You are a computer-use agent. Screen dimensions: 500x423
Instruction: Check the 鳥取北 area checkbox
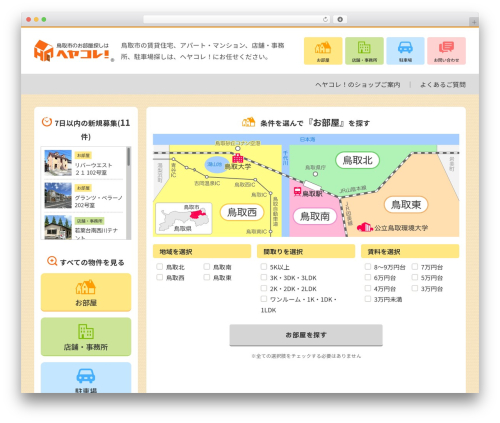pos(160,266)
